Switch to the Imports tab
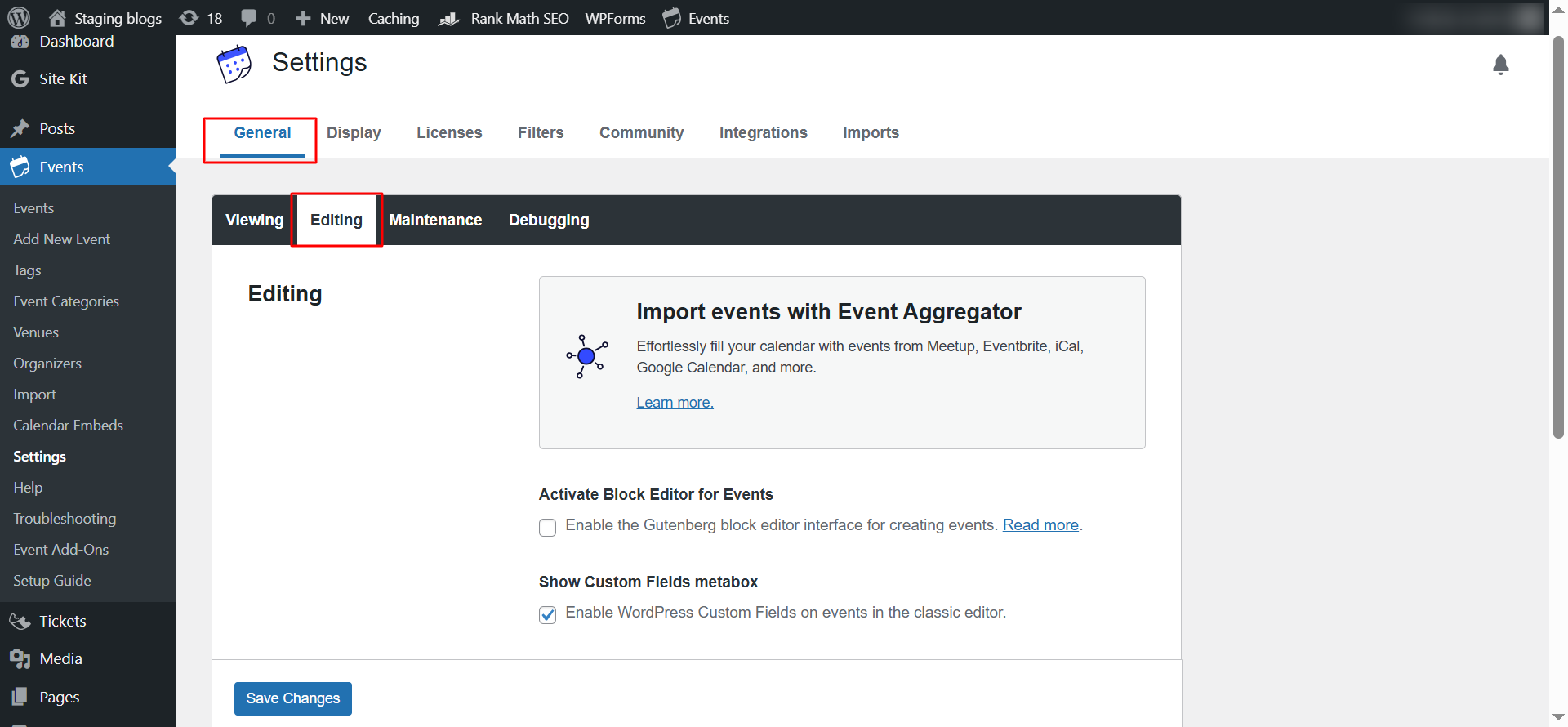 (871, 132)
